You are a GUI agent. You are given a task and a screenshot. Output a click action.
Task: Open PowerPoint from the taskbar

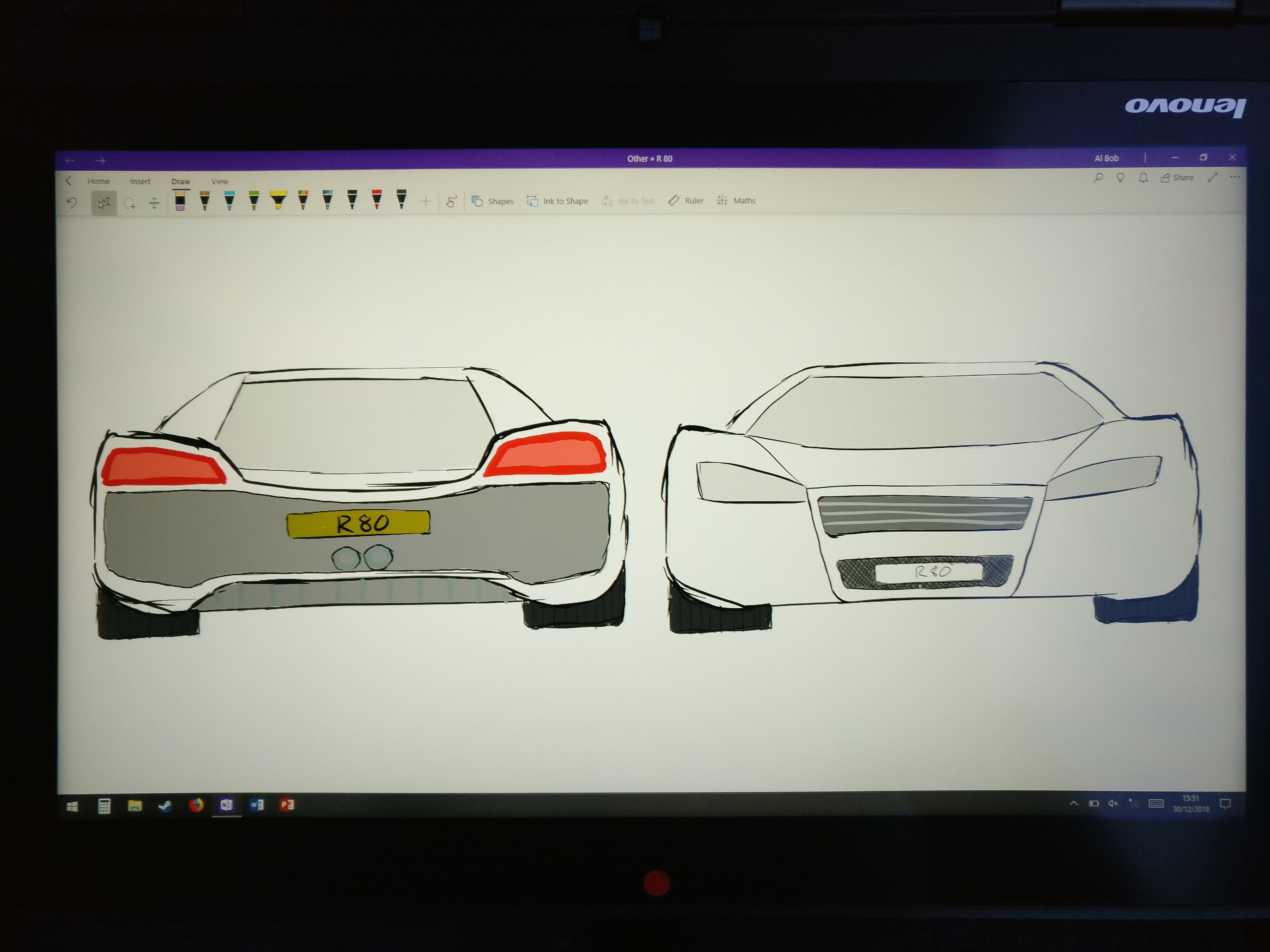pos(287,805)
